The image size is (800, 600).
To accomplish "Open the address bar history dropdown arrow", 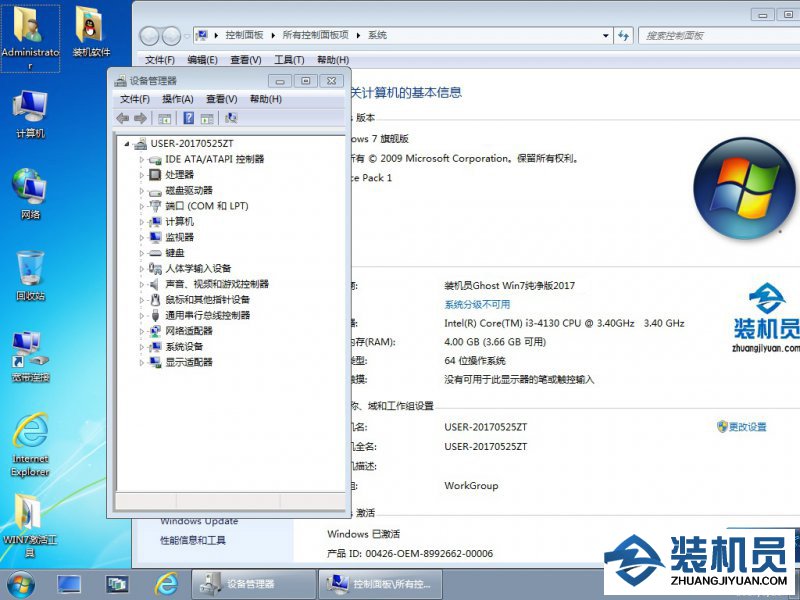I will click(606, 36).
